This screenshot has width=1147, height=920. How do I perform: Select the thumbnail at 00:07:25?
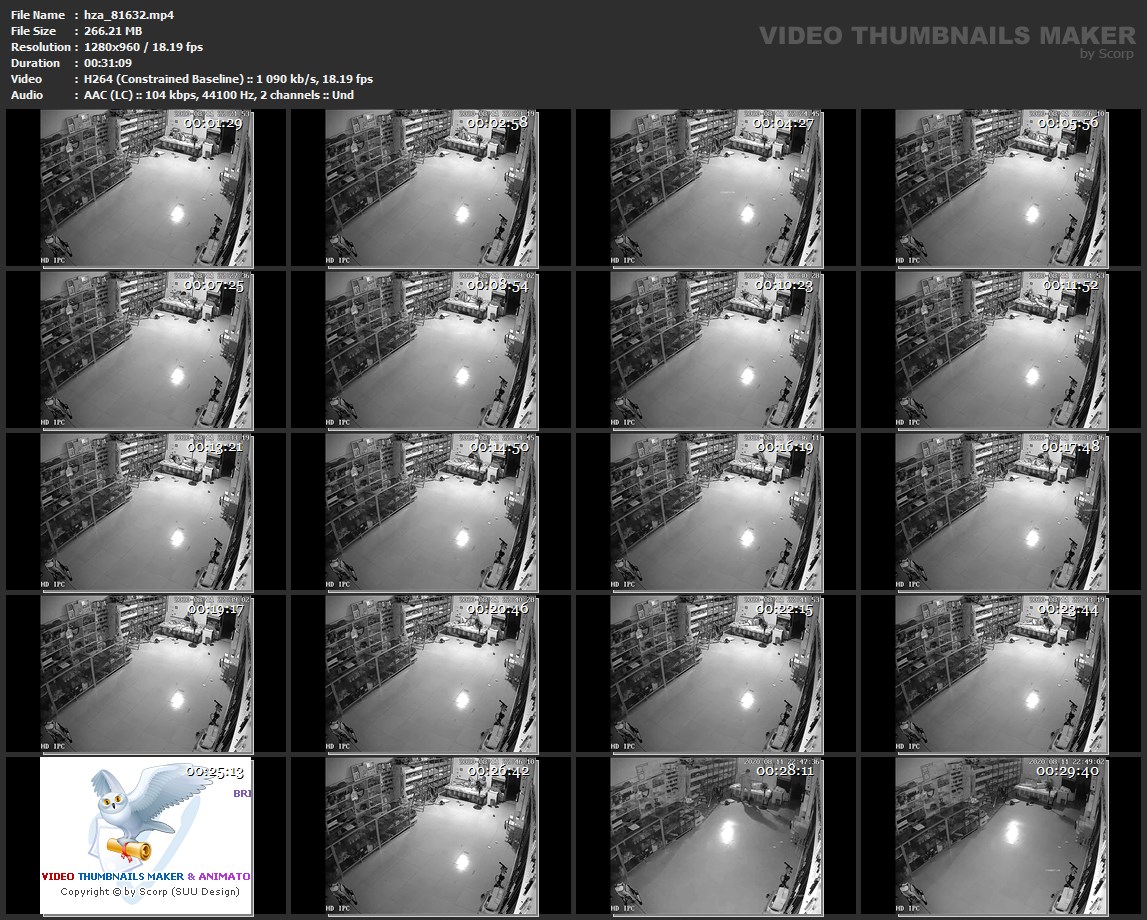coord(146,350)
